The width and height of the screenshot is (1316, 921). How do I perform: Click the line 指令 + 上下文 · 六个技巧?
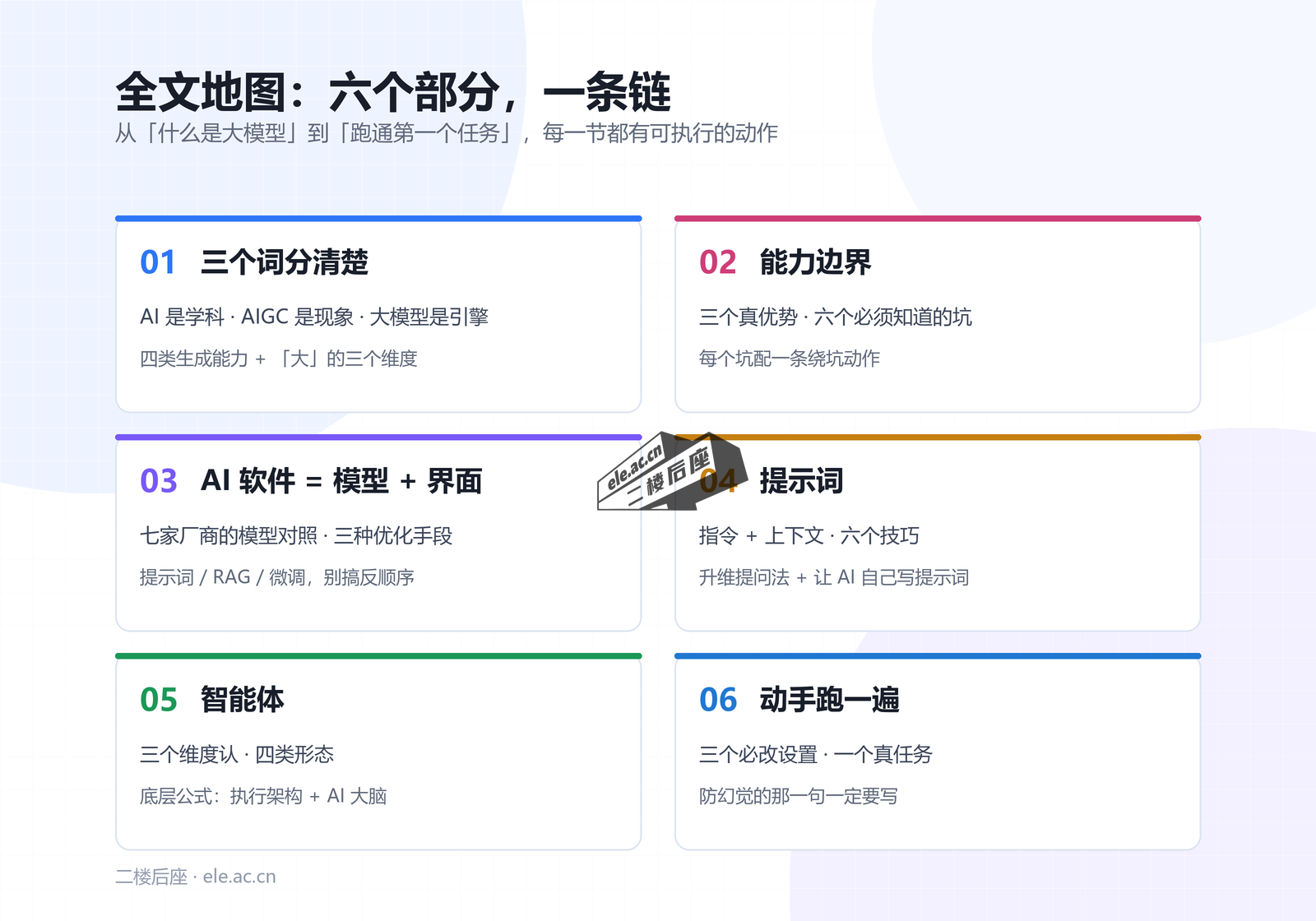pyautogui.click(x=809, y=535)
